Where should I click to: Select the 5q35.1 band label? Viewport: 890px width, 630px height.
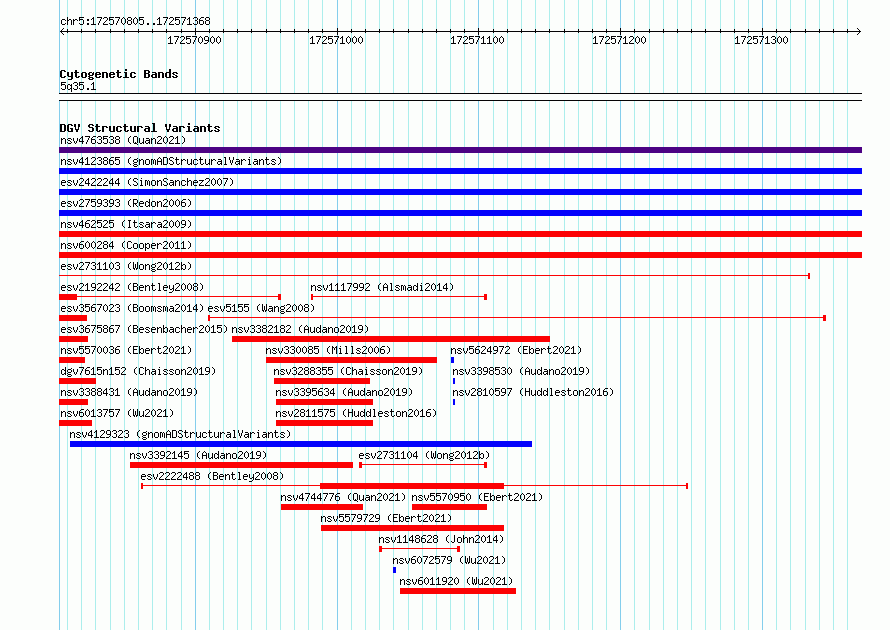pos(78,86)
